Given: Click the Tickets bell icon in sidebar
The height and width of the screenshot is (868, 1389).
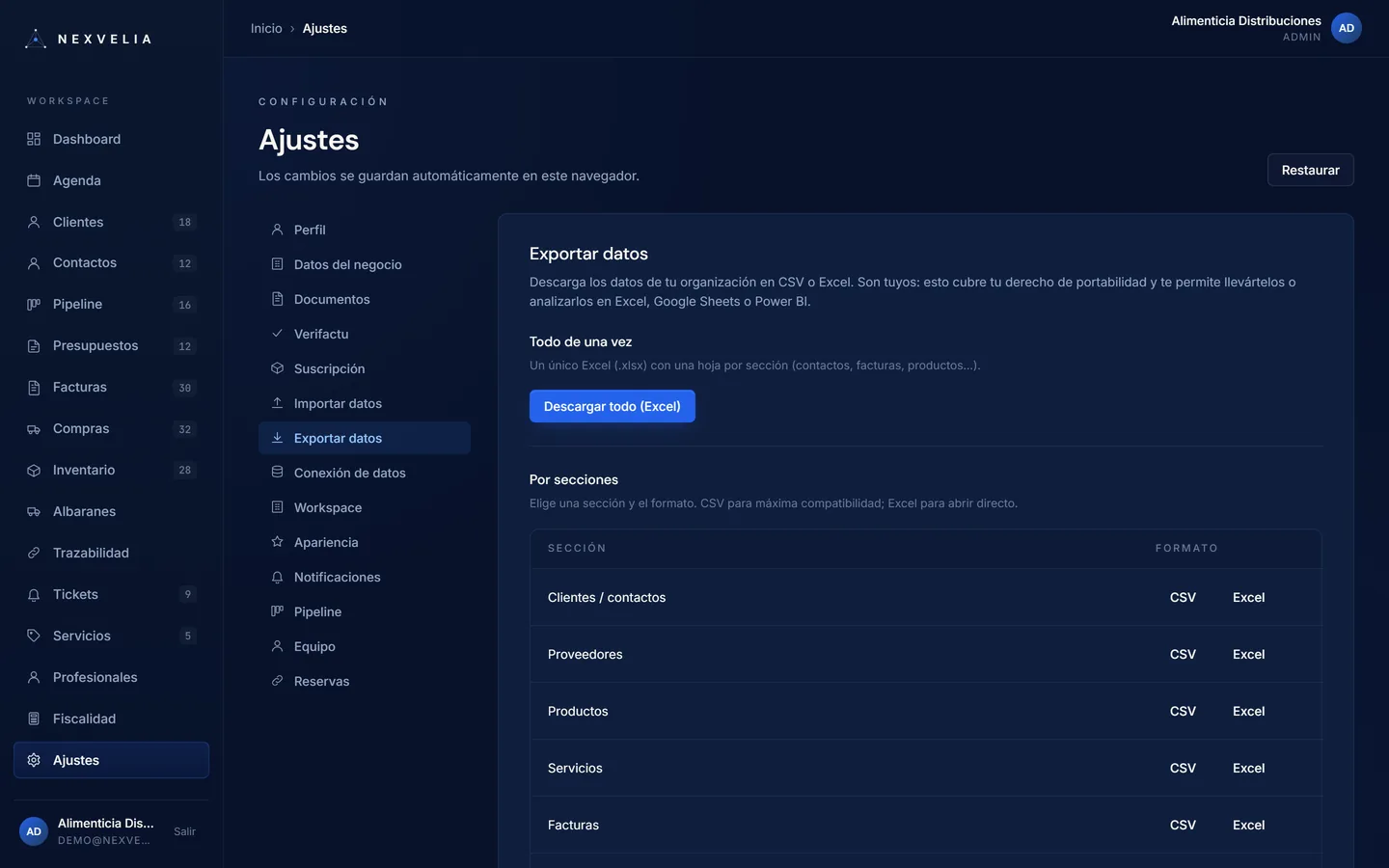Looking at the screenshot, I should [34, 595].
